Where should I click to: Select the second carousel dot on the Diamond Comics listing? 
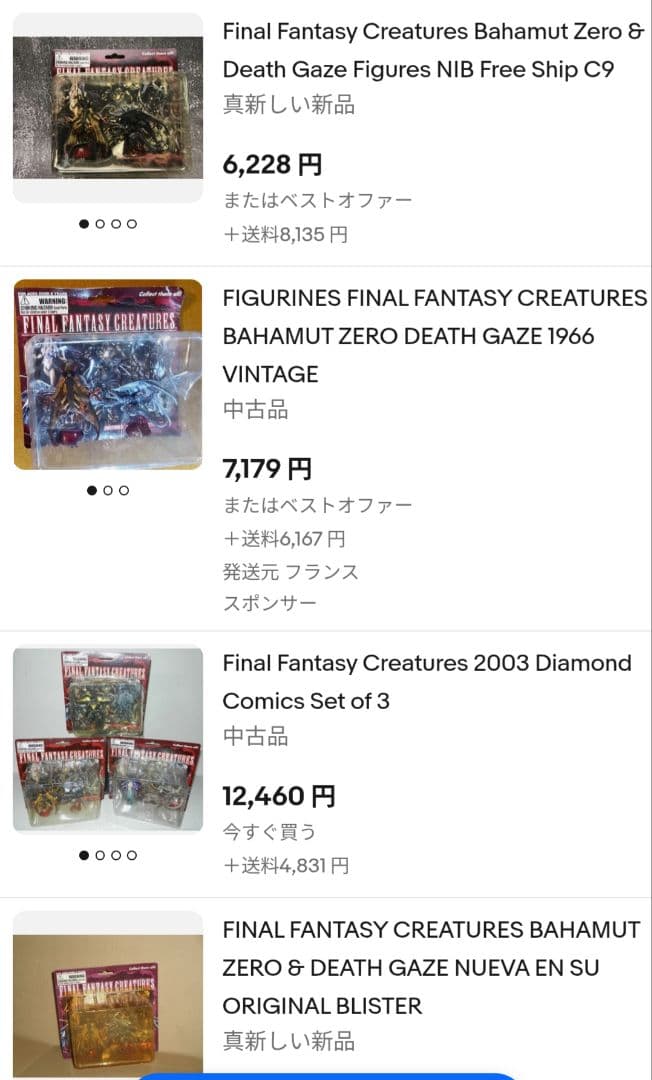[x=101, y=855]
